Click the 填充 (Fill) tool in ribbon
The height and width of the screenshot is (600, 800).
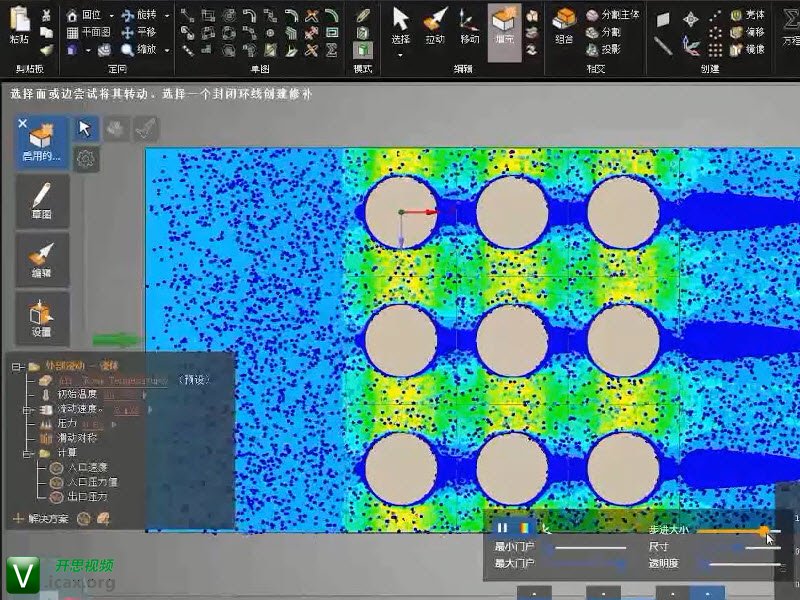505,27
